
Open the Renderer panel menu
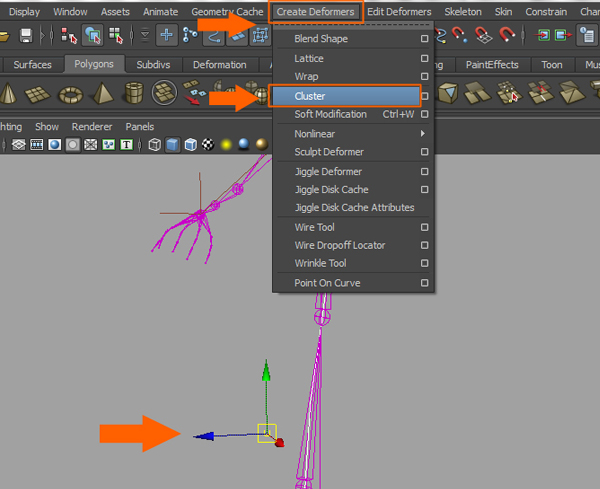[x=92, y=127]
